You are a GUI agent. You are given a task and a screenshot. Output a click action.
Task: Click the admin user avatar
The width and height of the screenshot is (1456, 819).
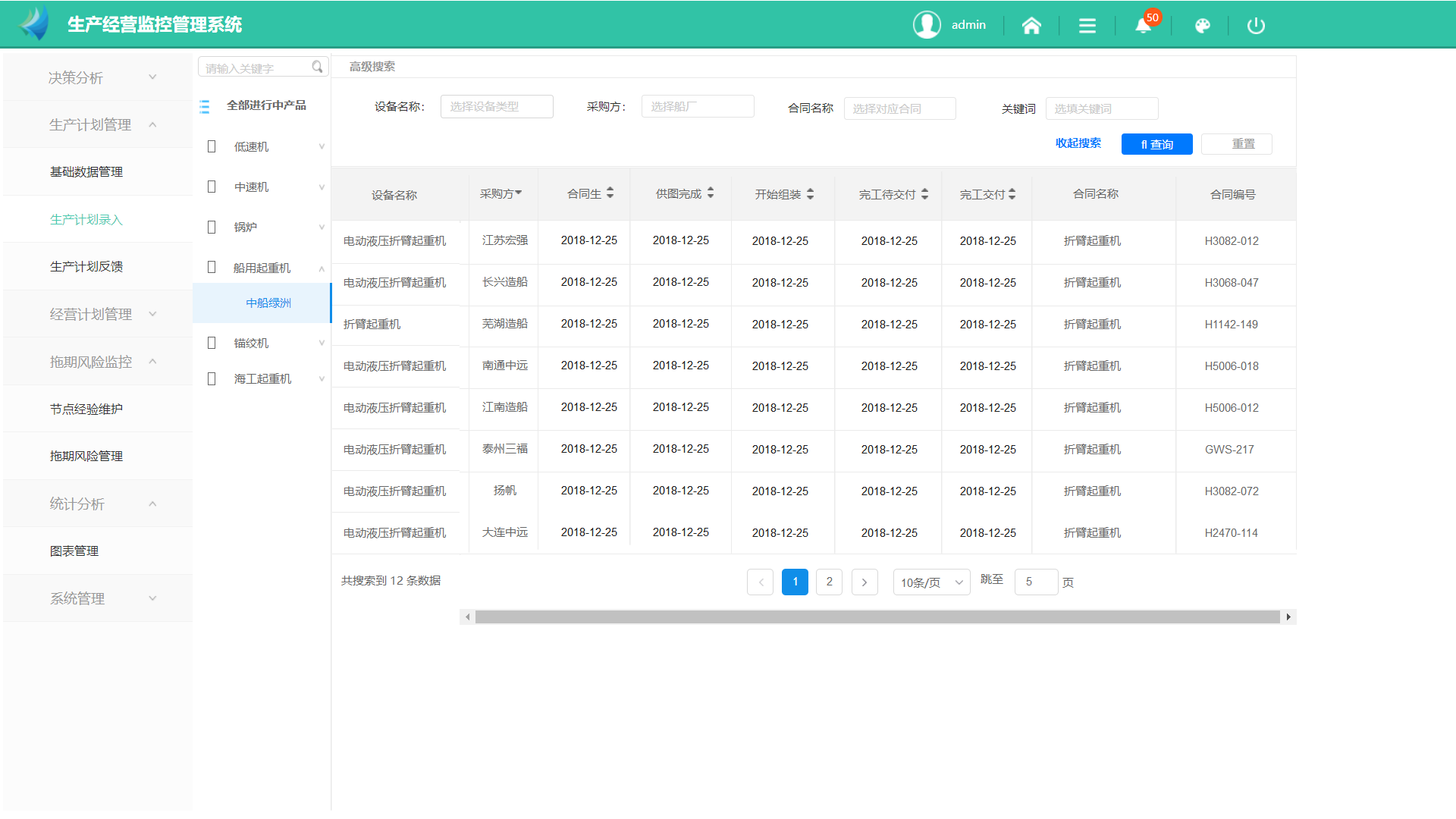click(x=927, y=25)
